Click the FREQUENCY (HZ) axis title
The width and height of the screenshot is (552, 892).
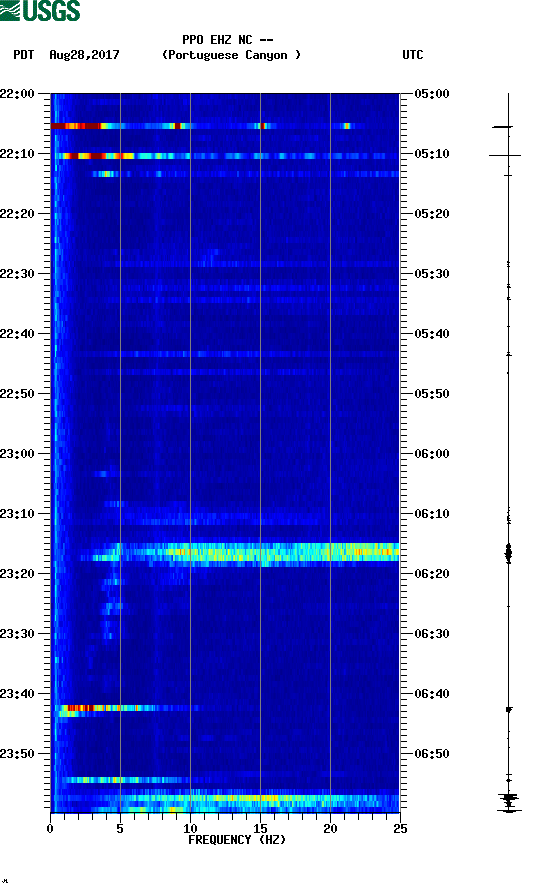[237, 840]
